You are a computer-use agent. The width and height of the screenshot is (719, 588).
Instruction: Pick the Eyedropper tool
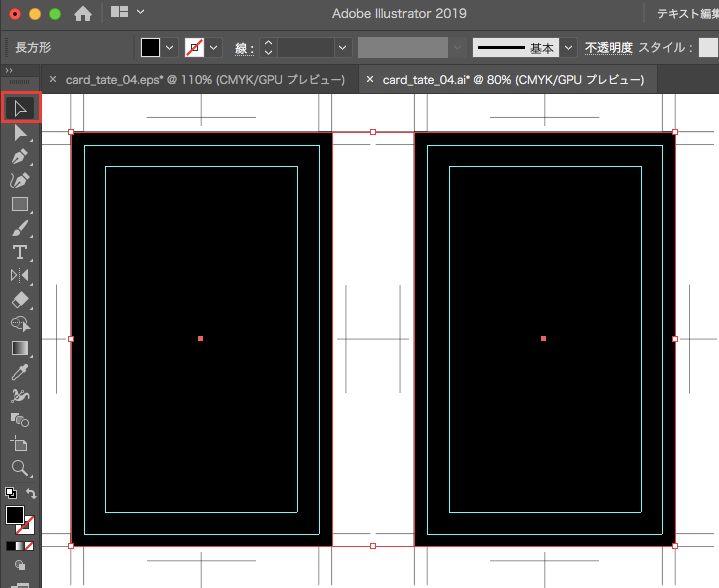click(20, 372)
